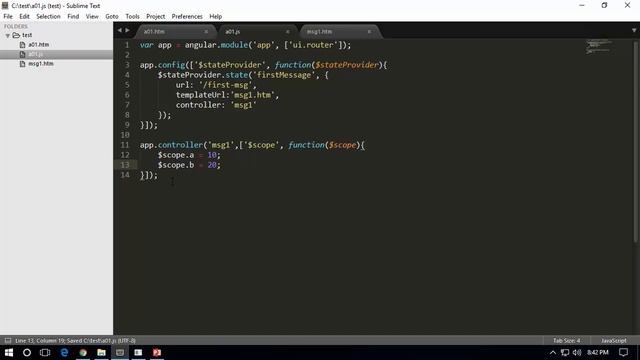640x360 pixels.
Task: Open the Help menu
Action: click(216, 16)
